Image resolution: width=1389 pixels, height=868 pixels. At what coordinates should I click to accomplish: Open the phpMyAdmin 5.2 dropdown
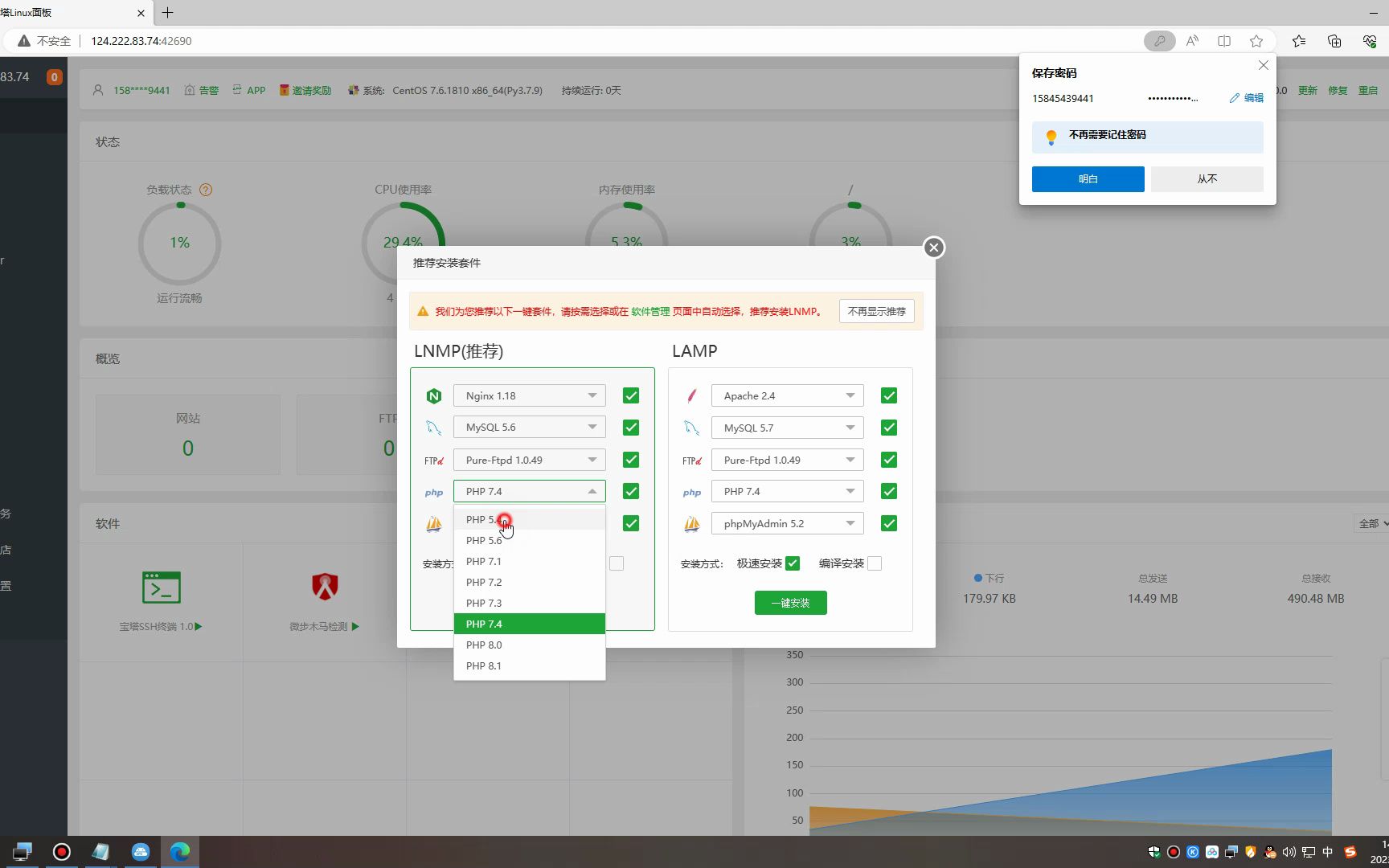787,523
